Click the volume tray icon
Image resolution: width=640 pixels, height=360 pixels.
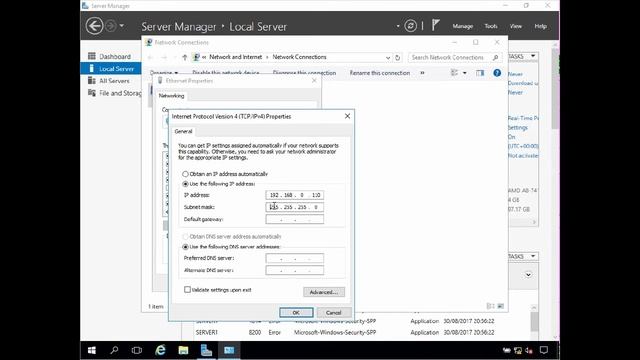(x=529, y=350)
